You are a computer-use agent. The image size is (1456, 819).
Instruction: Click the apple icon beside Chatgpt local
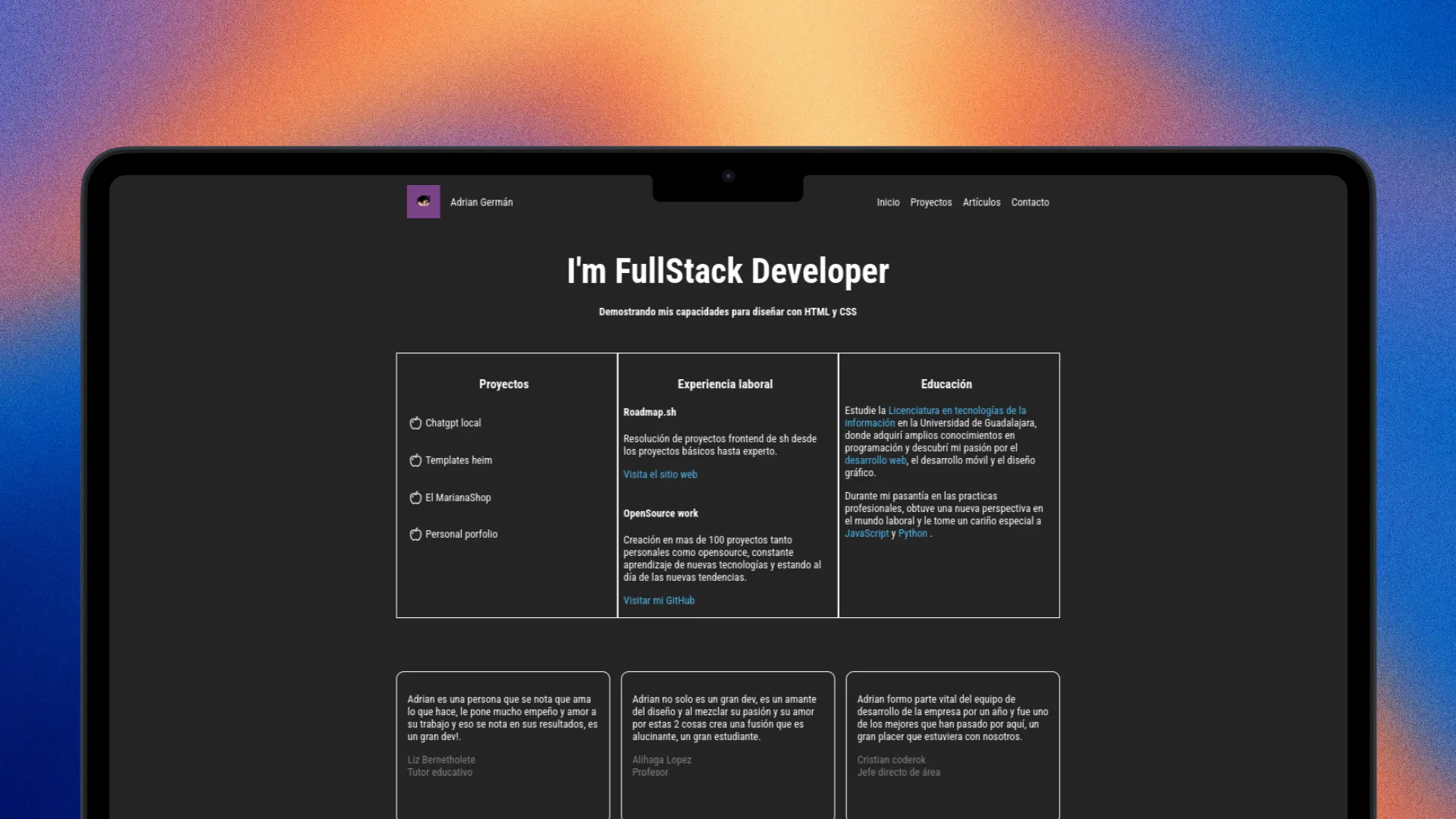coord(416,423)
